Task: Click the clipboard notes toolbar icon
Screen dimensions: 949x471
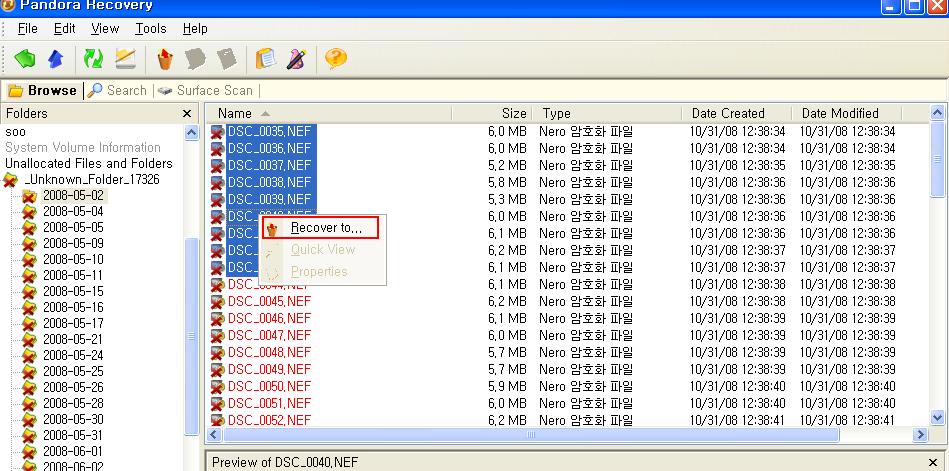Action: point(266,59)
